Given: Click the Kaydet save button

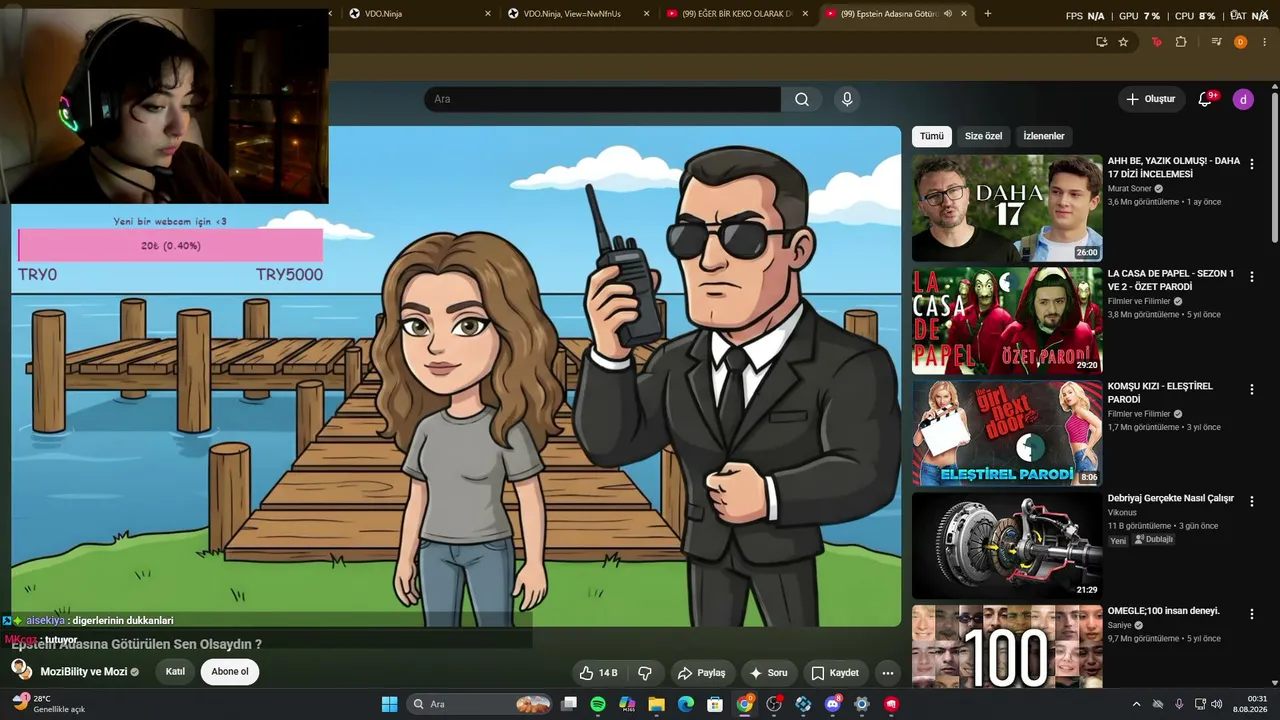Looking at the screenshot, I should point(835,673).
